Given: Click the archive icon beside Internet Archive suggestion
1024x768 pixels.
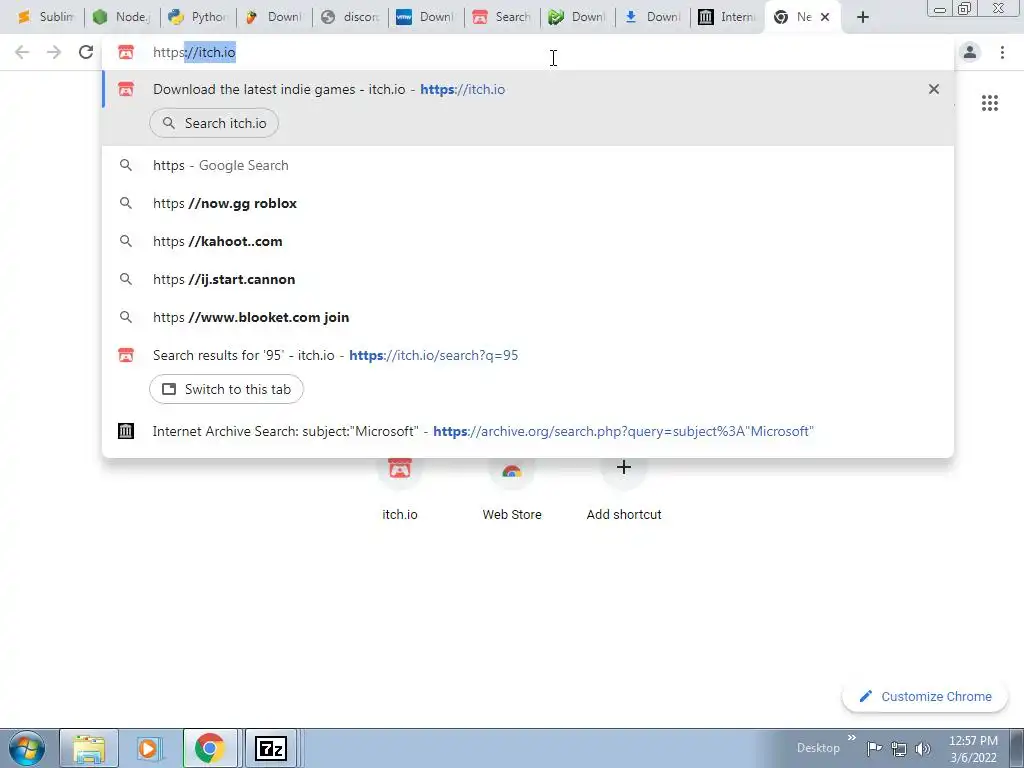Looking at the screenshot, I should [x=126, y=431].
